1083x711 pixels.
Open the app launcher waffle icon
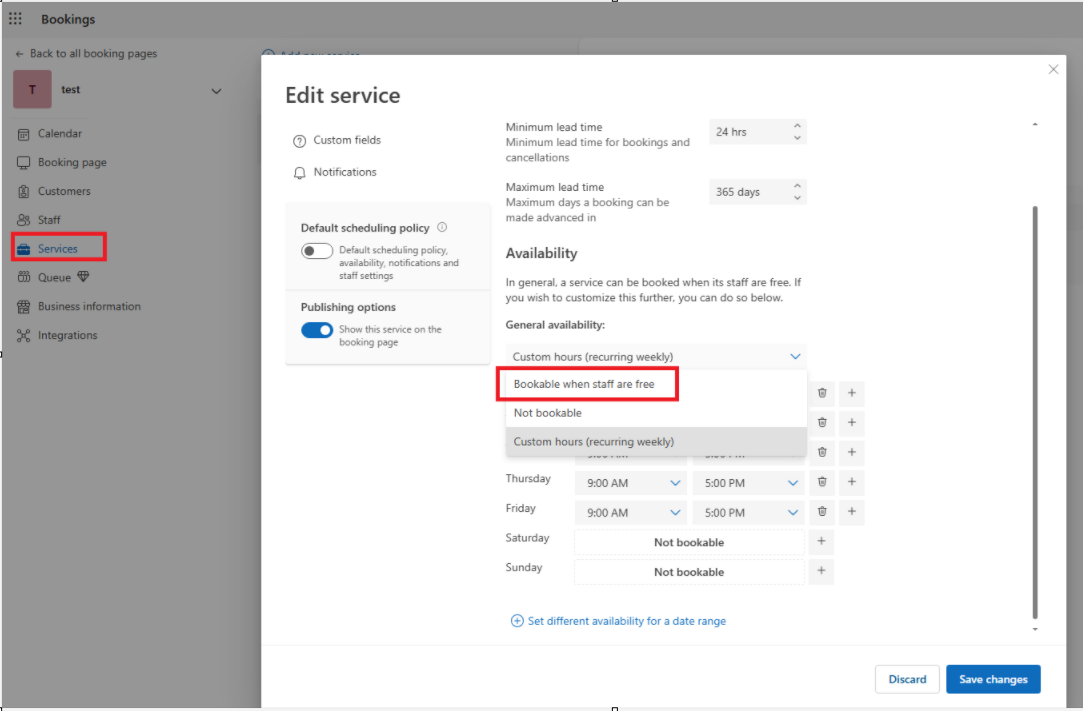coord(15,19)
